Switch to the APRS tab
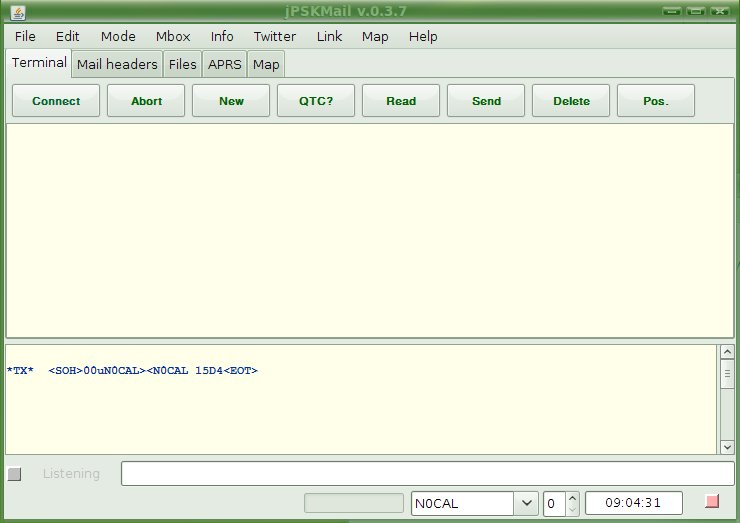Viewport: 740px width, 523px height. [225, 64]
